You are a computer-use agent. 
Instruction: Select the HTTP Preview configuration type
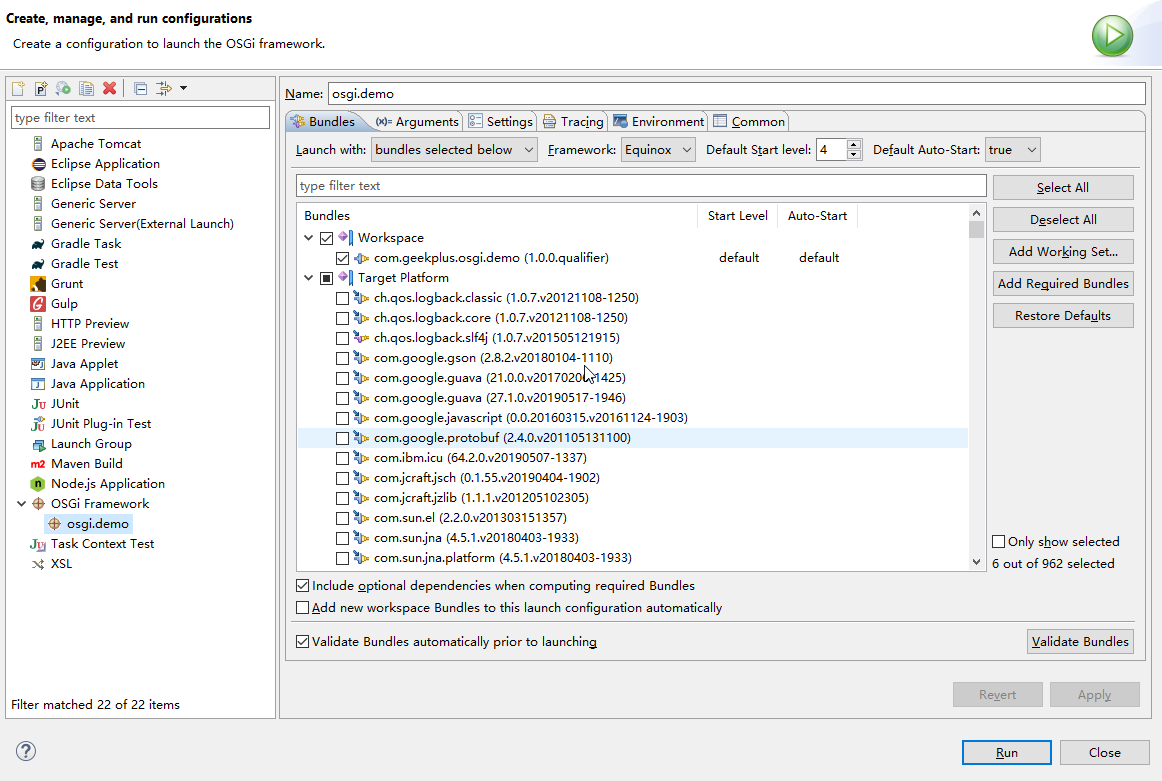point(90,324)
